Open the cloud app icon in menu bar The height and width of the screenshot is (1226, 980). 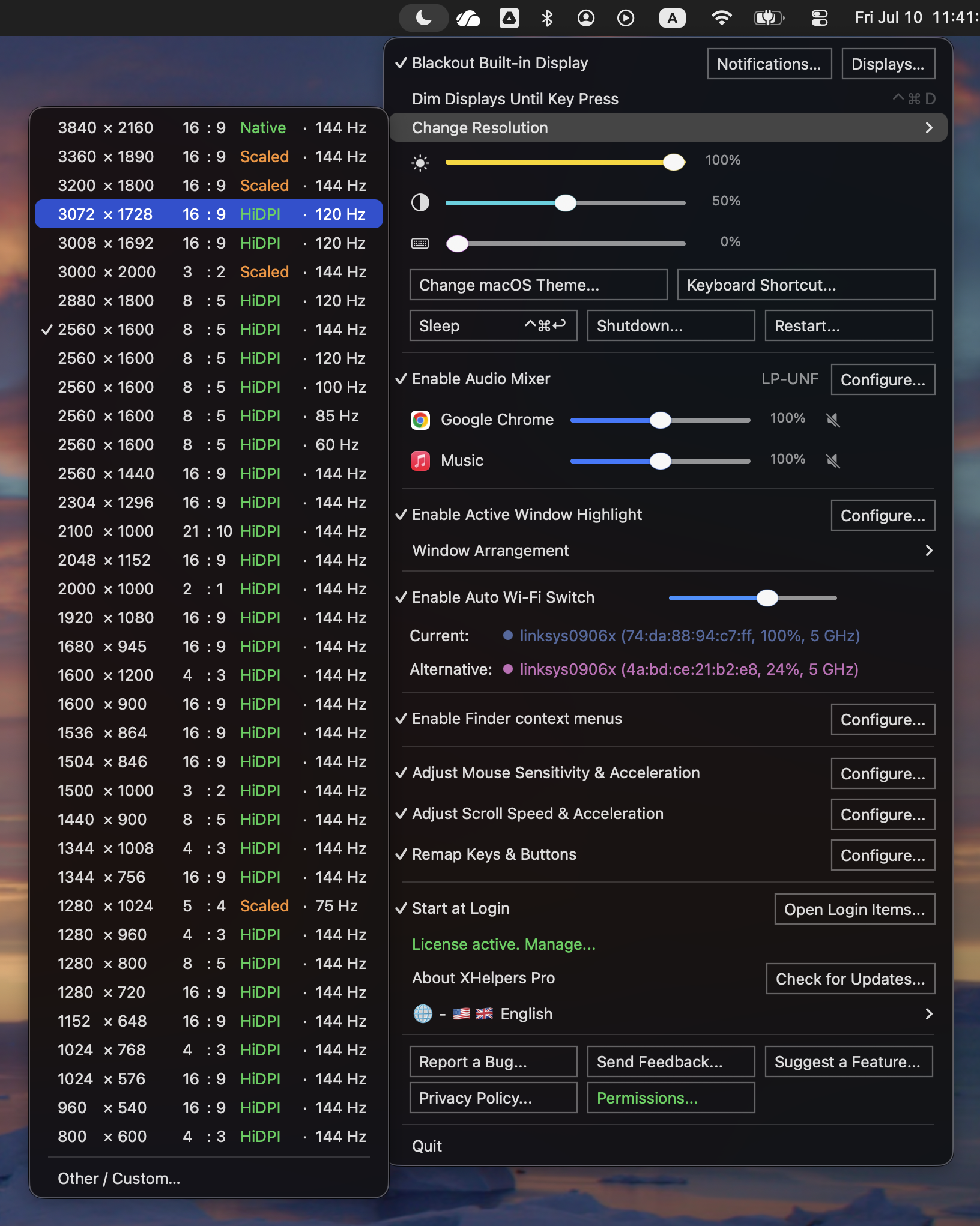pyautogui.click(x=468, y=18)
